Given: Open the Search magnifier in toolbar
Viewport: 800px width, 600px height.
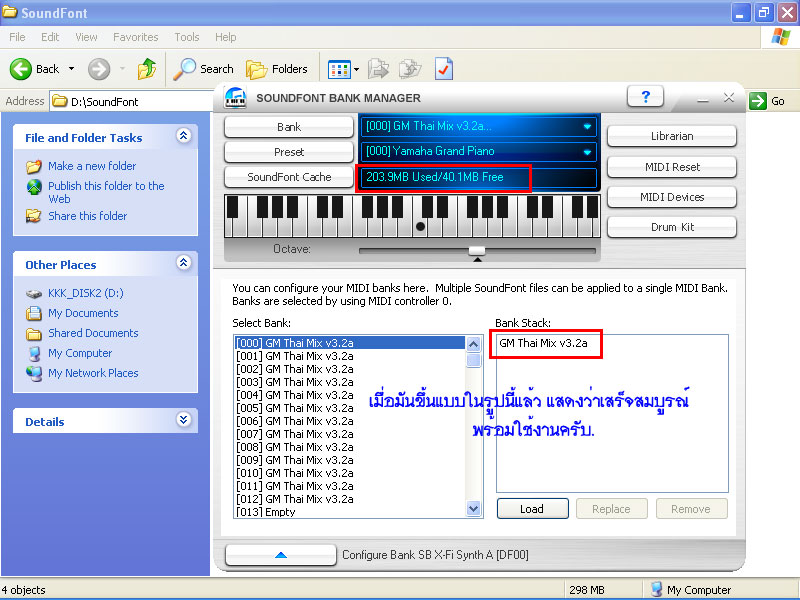Looking at the screenshot, I should coord(184,69).
